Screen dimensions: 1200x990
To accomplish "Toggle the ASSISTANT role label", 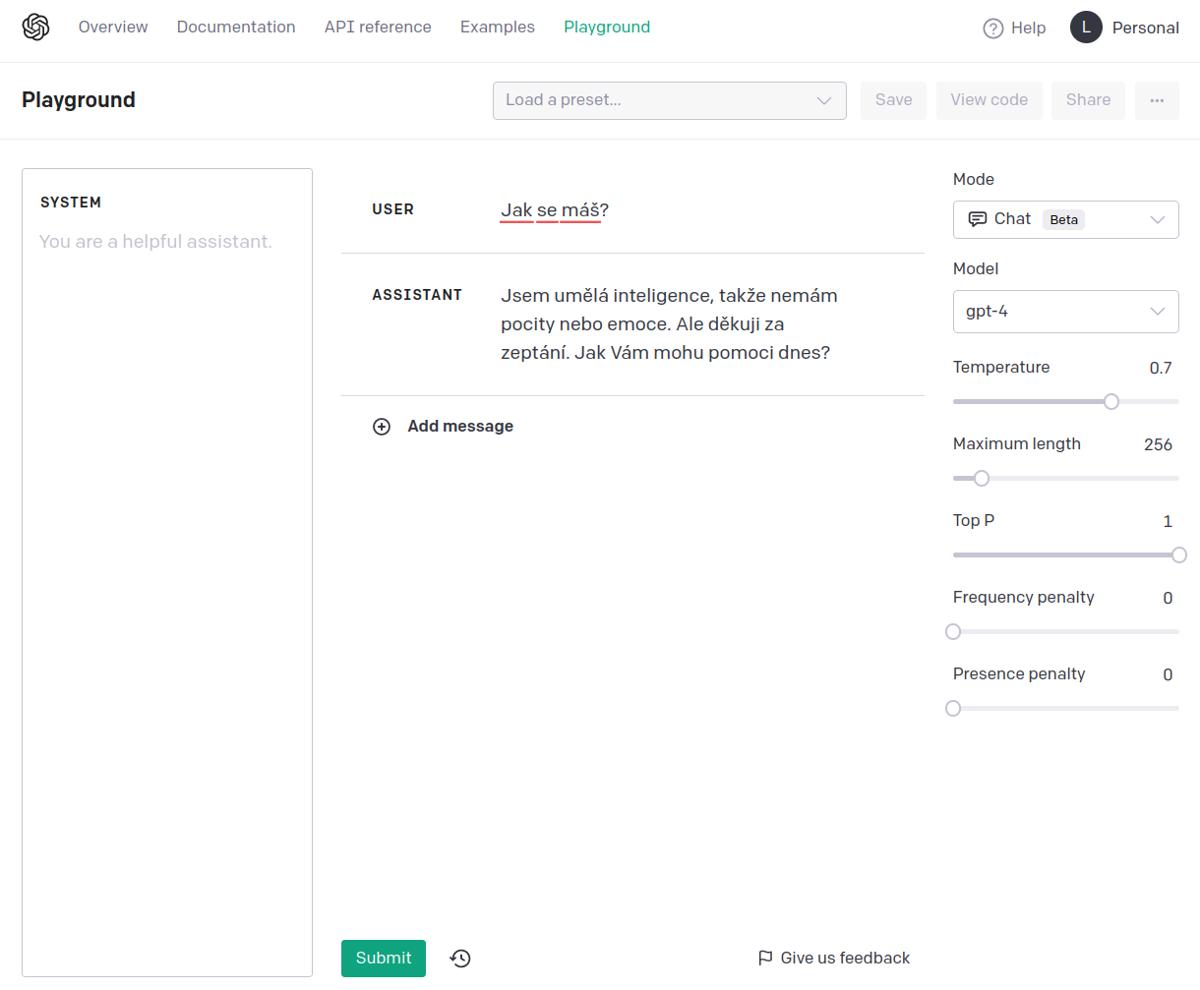I will pos(417,295).
